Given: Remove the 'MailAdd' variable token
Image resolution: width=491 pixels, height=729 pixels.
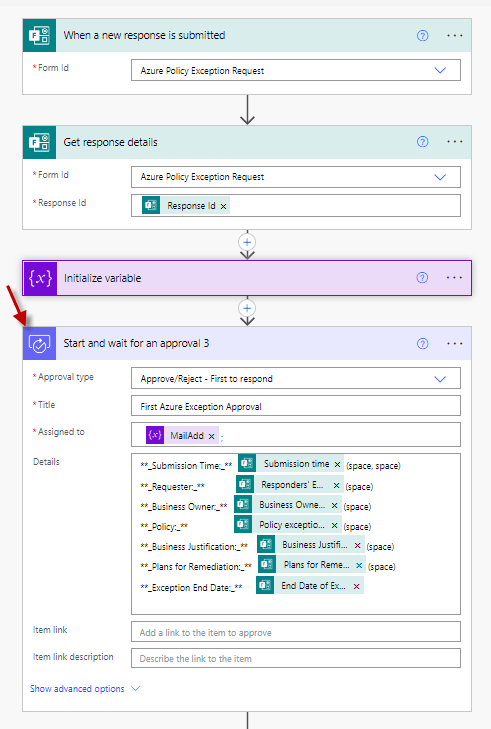Looking at the screenshot, I should point(212,436).
